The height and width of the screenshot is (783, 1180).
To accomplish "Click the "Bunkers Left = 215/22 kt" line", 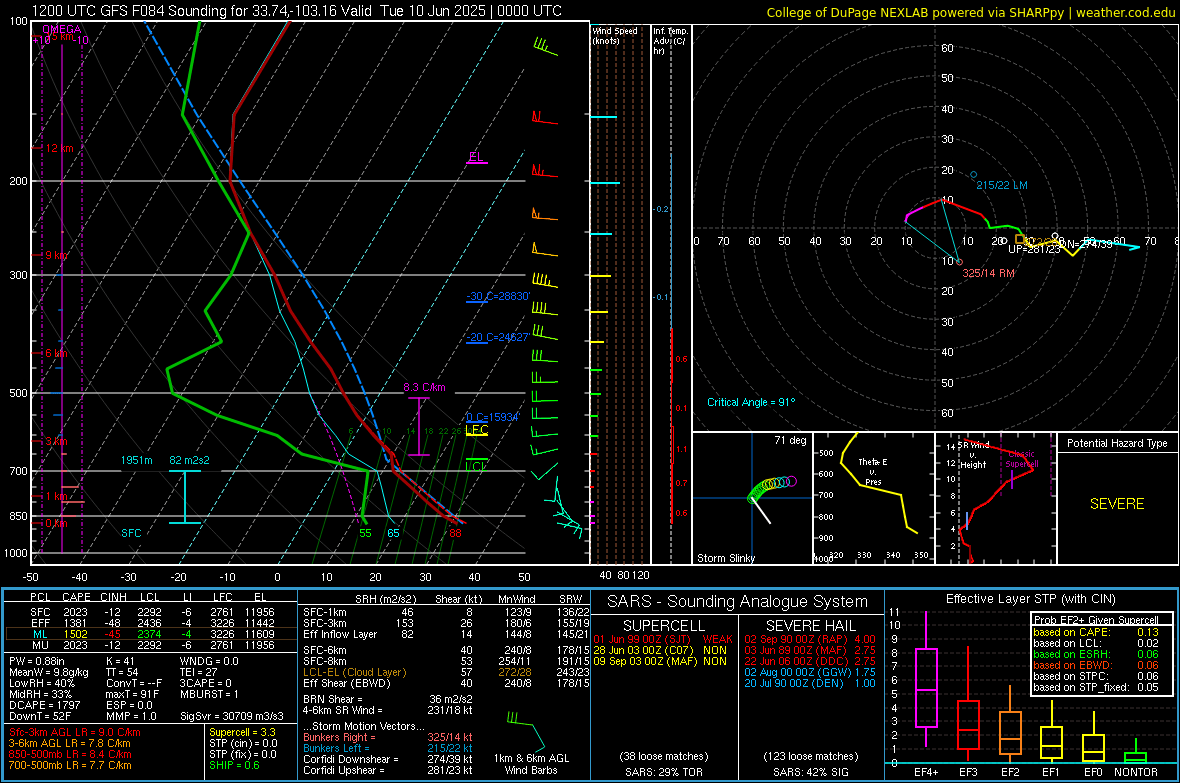I will click(388, 748).
